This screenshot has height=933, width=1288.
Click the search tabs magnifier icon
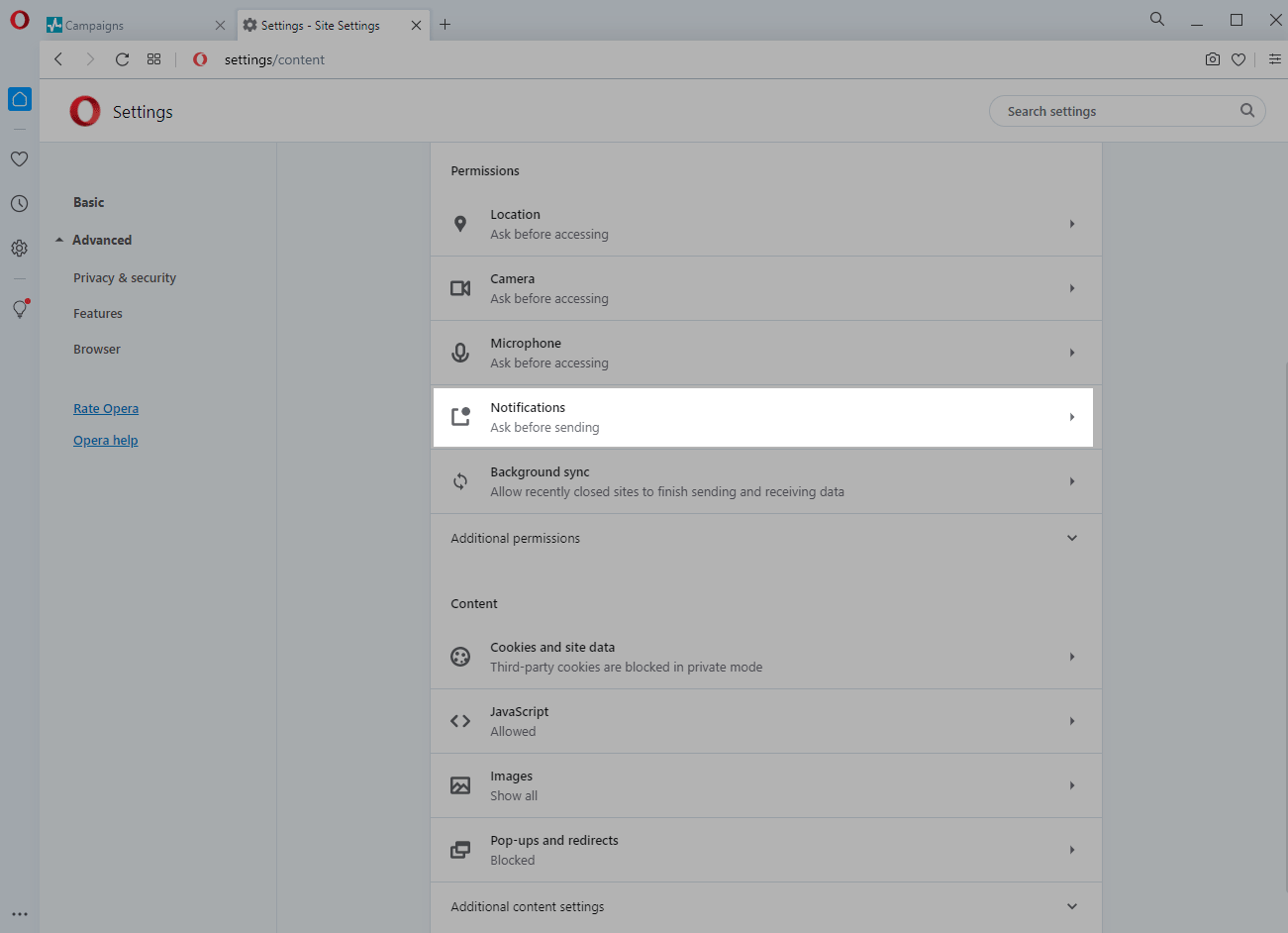coord(1156,20)
